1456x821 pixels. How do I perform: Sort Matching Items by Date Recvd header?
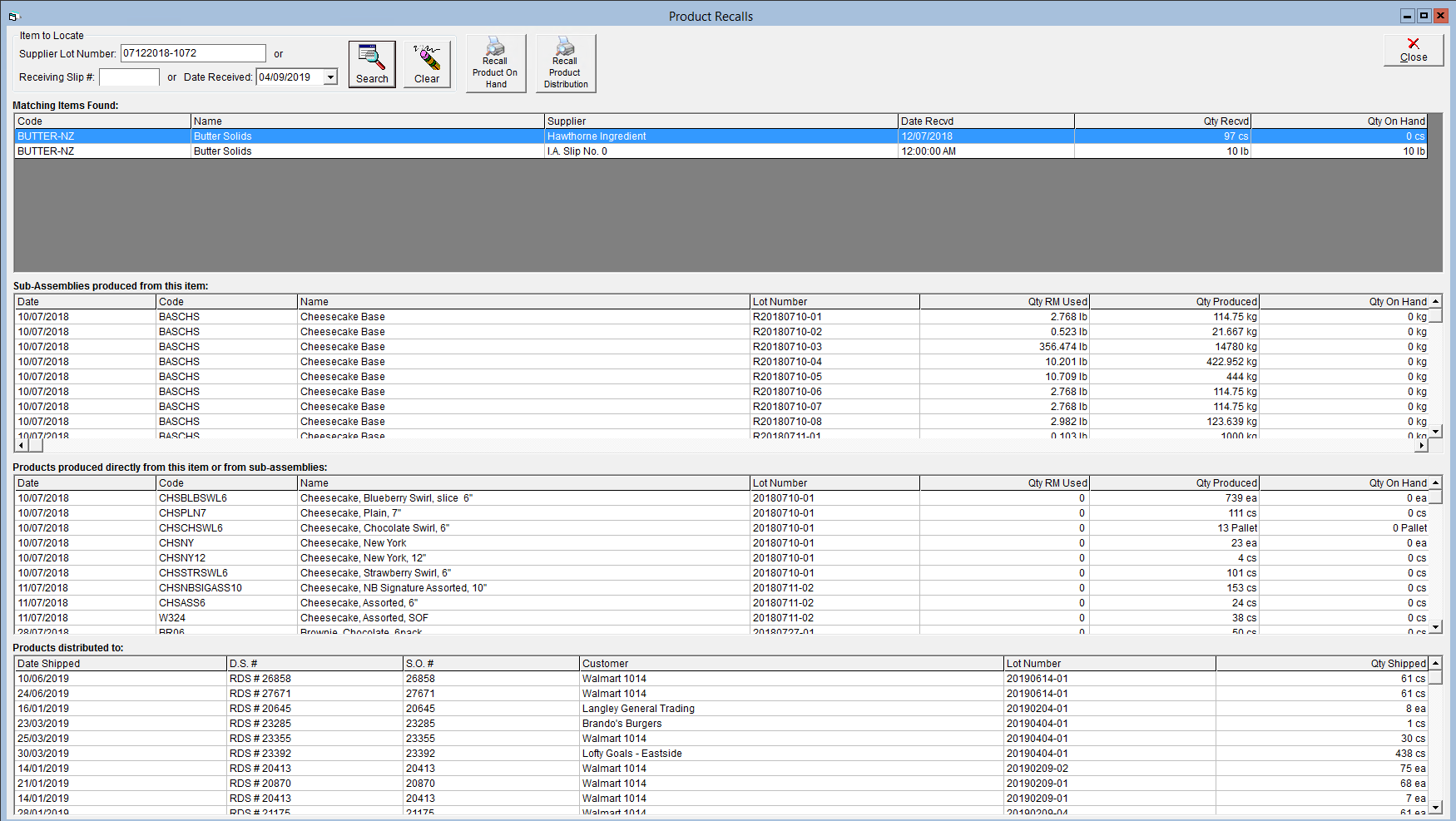tap(986, 121)
